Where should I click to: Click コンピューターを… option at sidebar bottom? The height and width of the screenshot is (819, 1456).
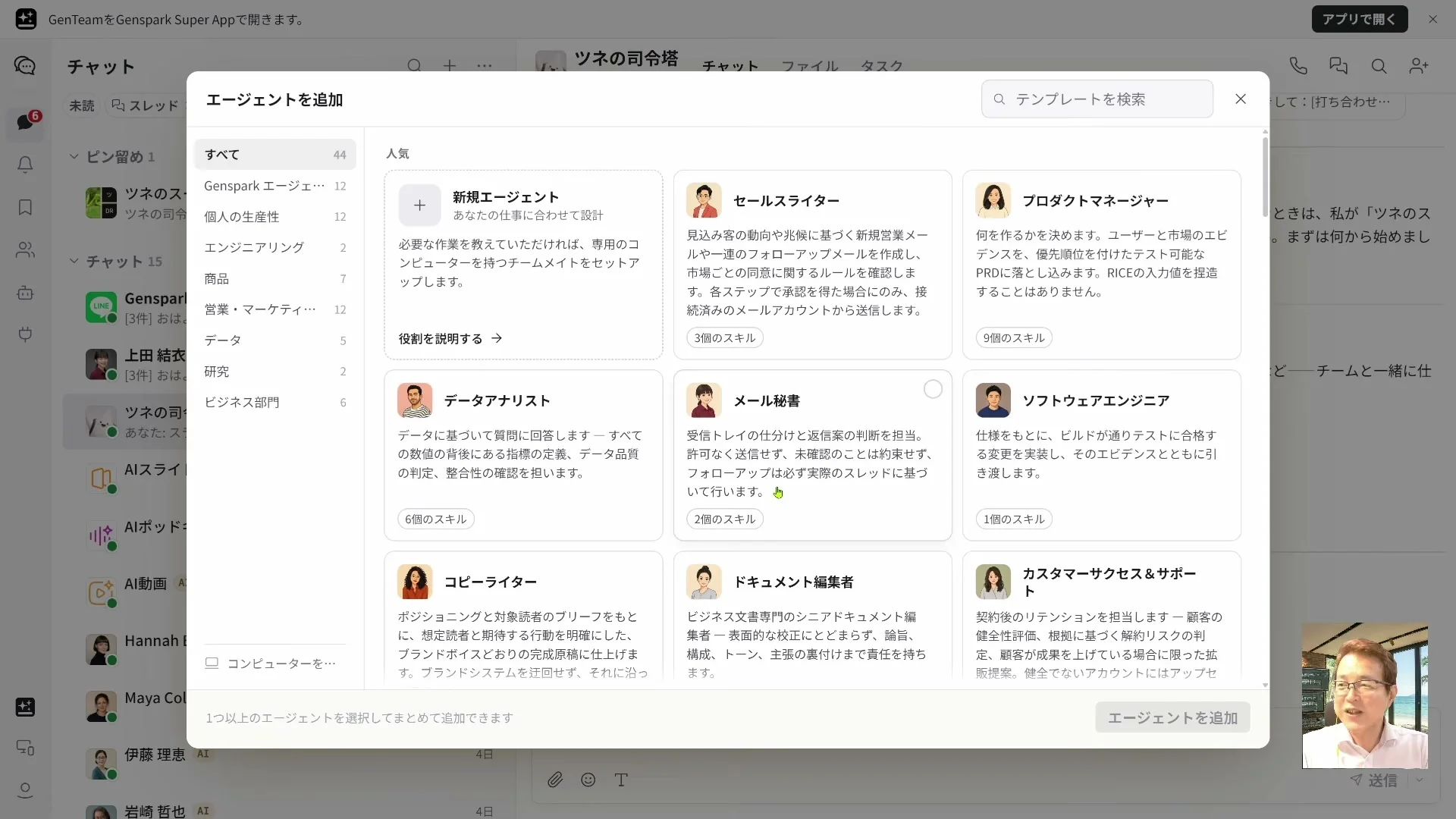tap(271, 664)
